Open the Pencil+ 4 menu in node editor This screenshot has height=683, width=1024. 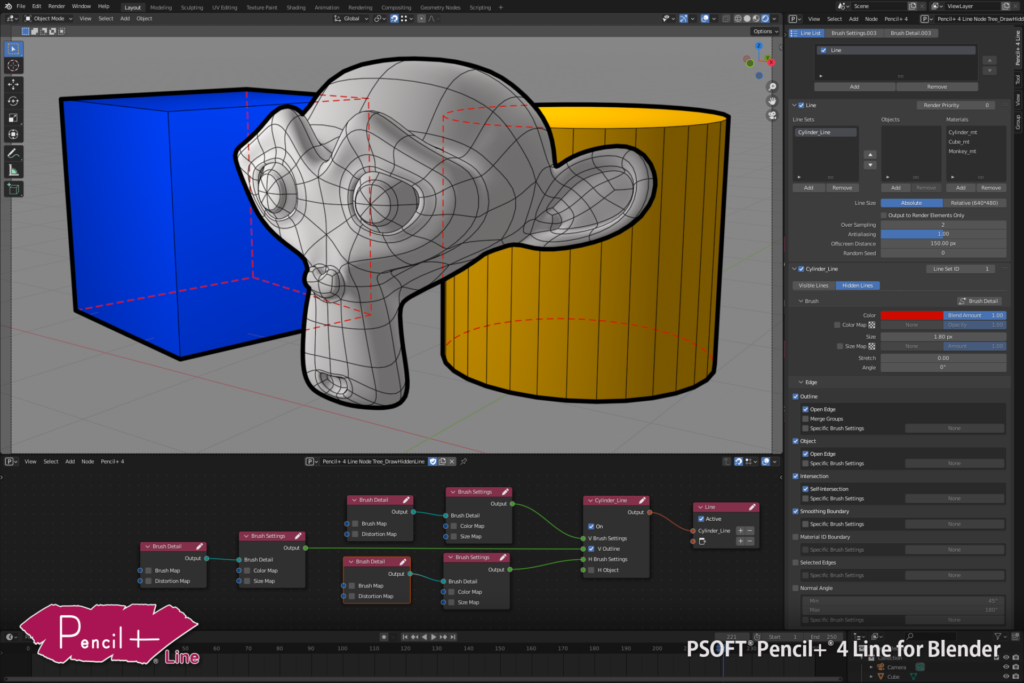(112, 461)
